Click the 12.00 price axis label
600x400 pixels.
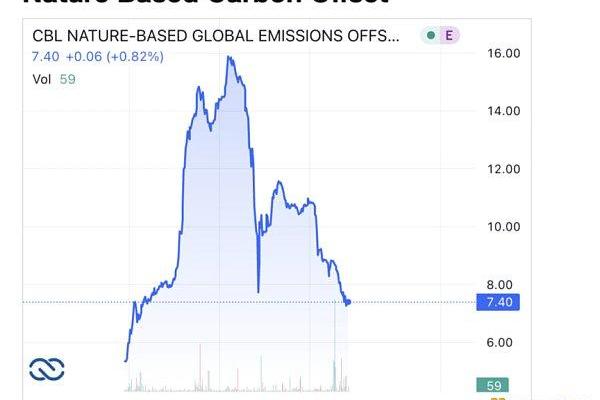click(503, 169)
